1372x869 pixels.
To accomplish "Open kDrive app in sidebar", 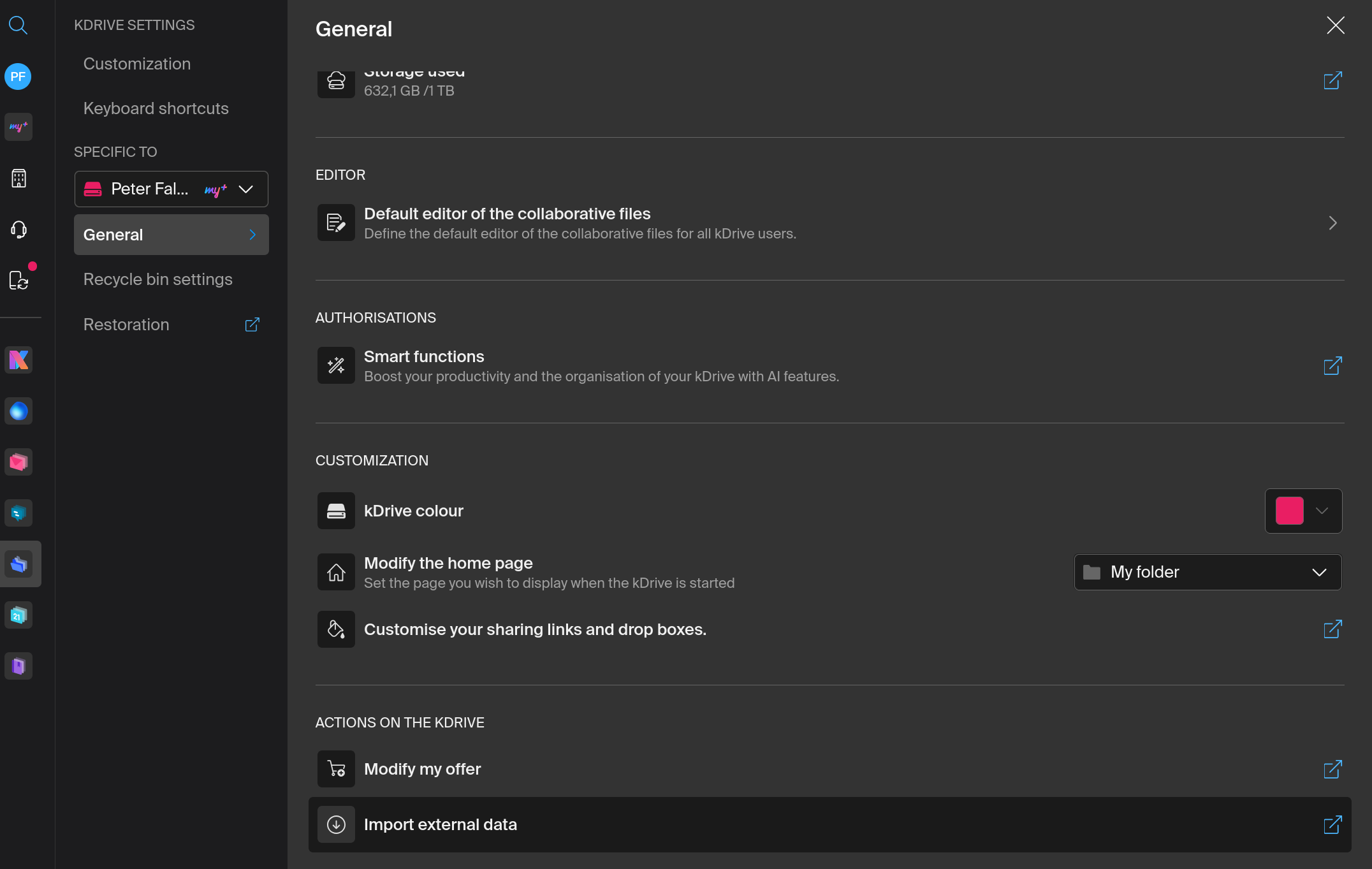I will (x=19, y=564).
